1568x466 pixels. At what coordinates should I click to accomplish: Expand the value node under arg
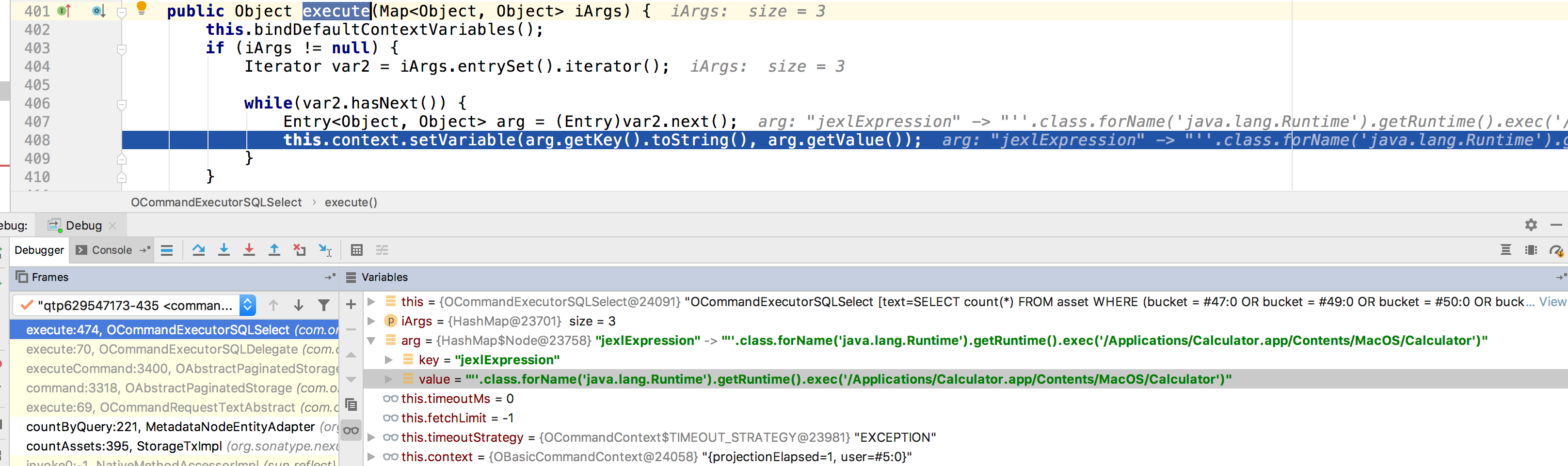click(x=388, y=380)
